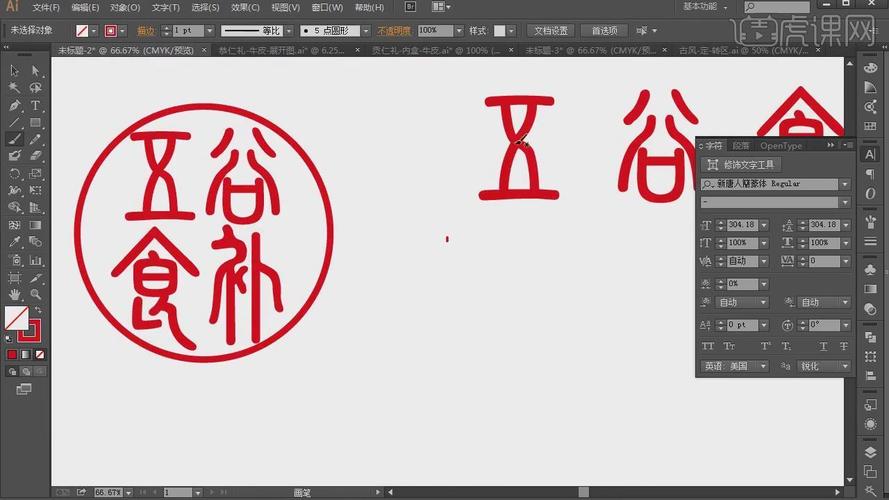Select the Paintbrush tool
Screen dimensions: 889x500
tap(15, 139)
